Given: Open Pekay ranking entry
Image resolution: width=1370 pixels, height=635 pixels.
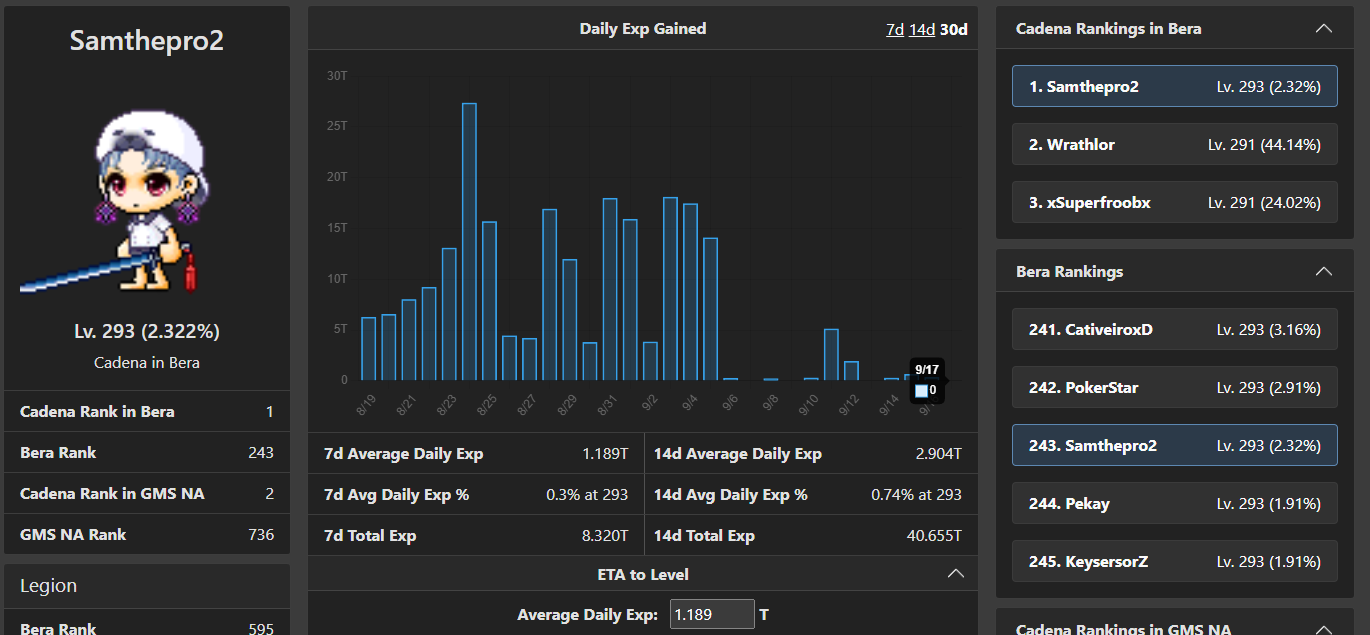Looking at the screenshot, I should click(x=1175, y=503).
